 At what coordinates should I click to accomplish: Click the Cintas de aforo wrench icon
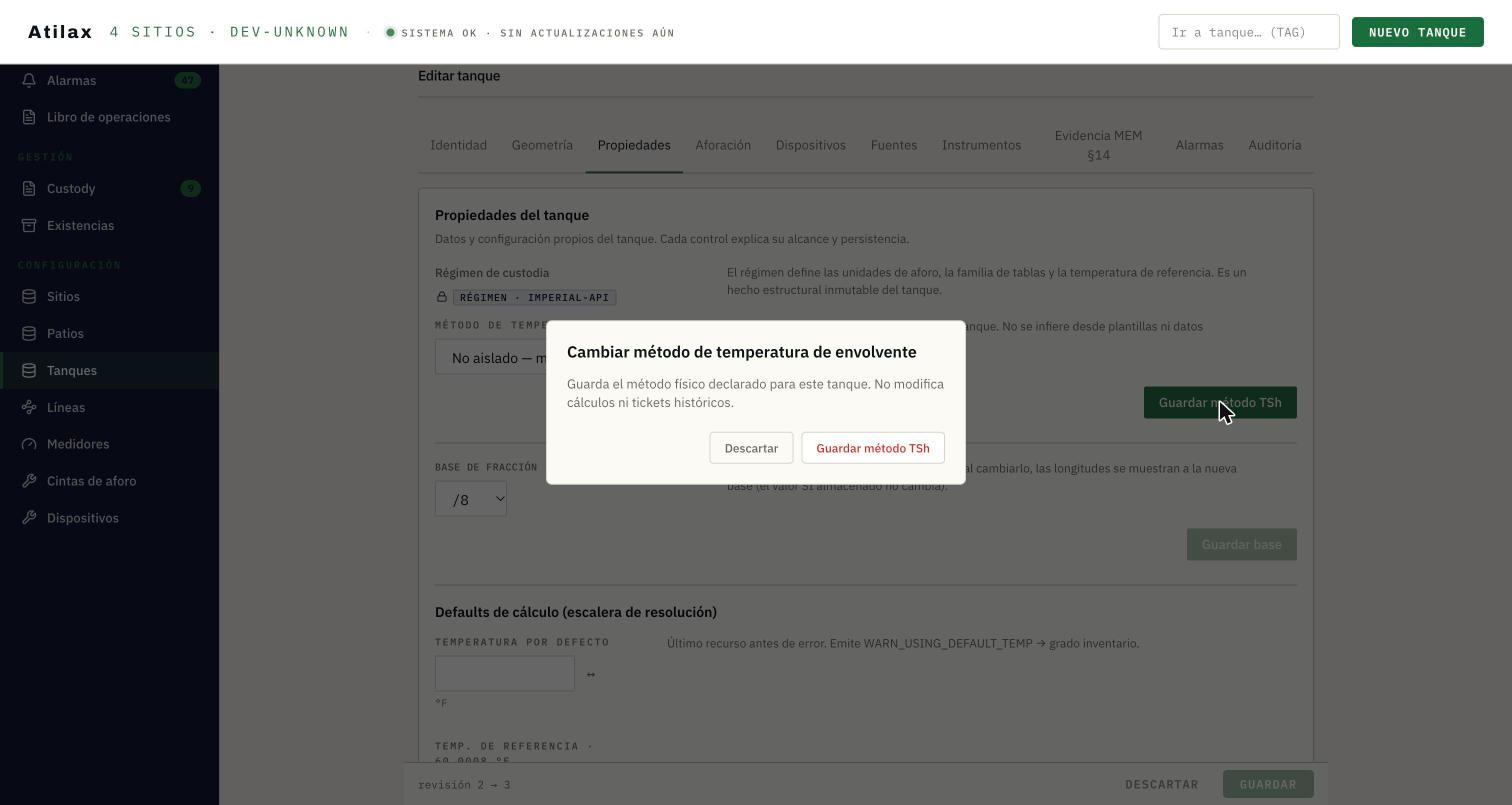coord(29,481)
